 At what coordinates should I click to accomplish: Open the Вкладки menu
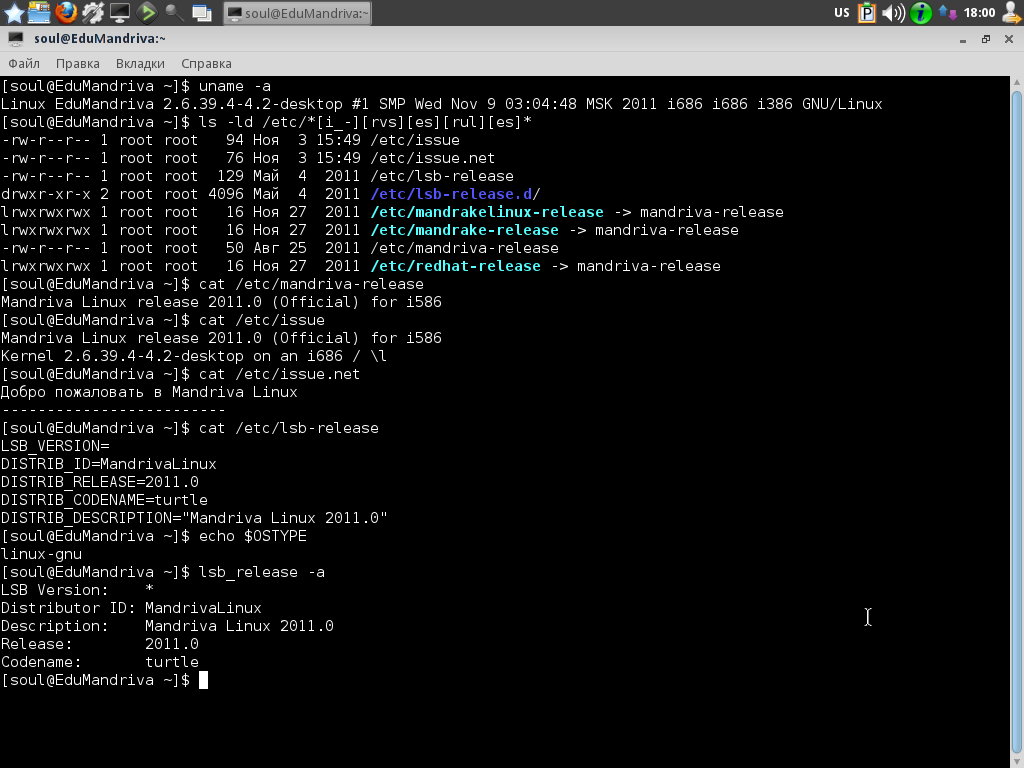pyautogui.click(x=140, y=63)
